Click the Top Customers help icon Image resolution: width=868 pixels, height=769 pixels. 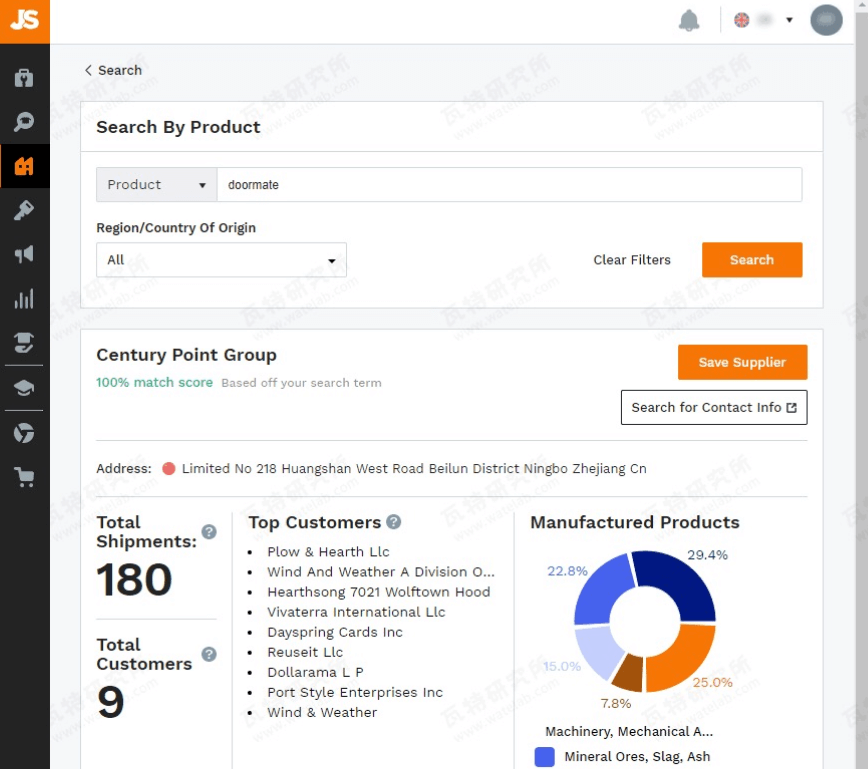(x=394, y=522)
